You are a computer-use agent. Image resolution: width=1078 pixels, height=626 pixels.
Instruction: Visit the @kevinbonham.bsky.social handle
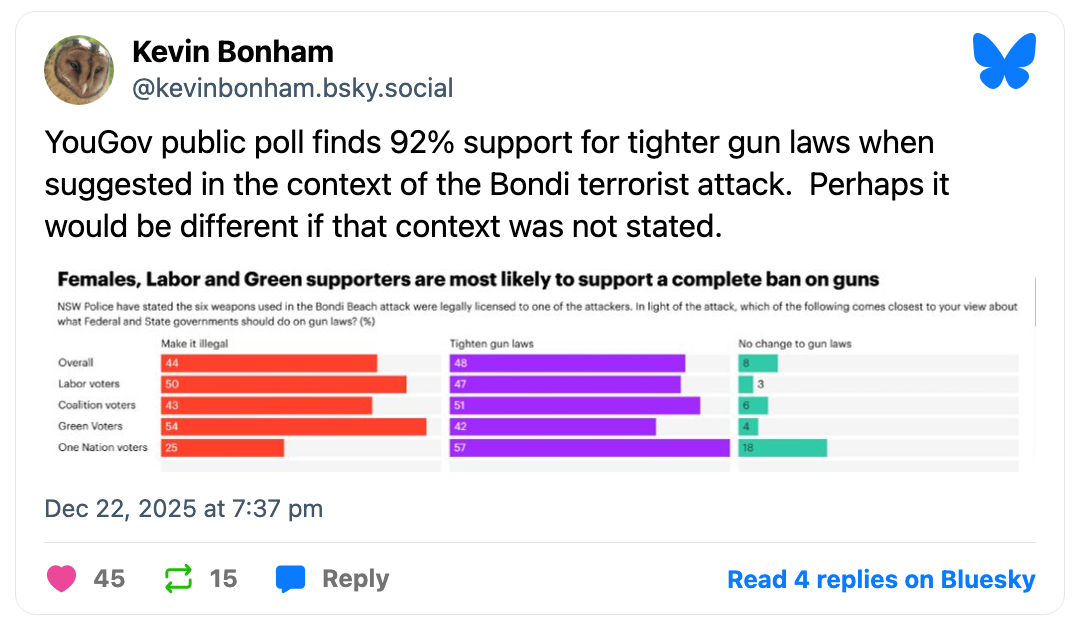pyautogui.click(x=292, y=88)
